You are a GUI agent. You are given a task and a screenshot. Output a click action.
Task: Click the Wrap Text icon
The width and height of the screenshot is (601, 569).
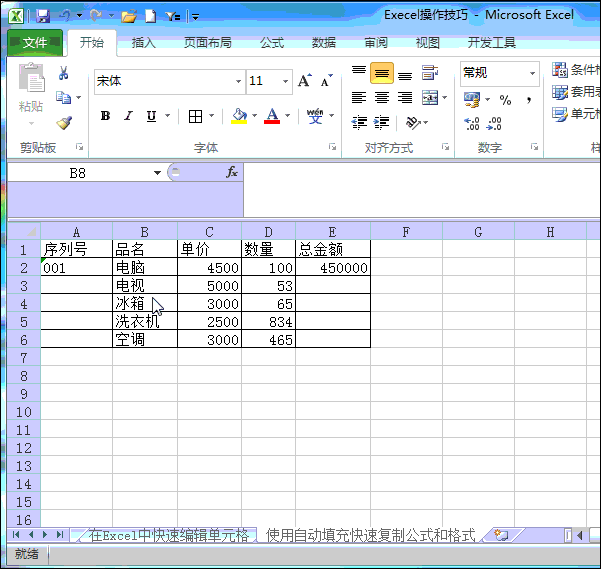[x=429, y=72]
